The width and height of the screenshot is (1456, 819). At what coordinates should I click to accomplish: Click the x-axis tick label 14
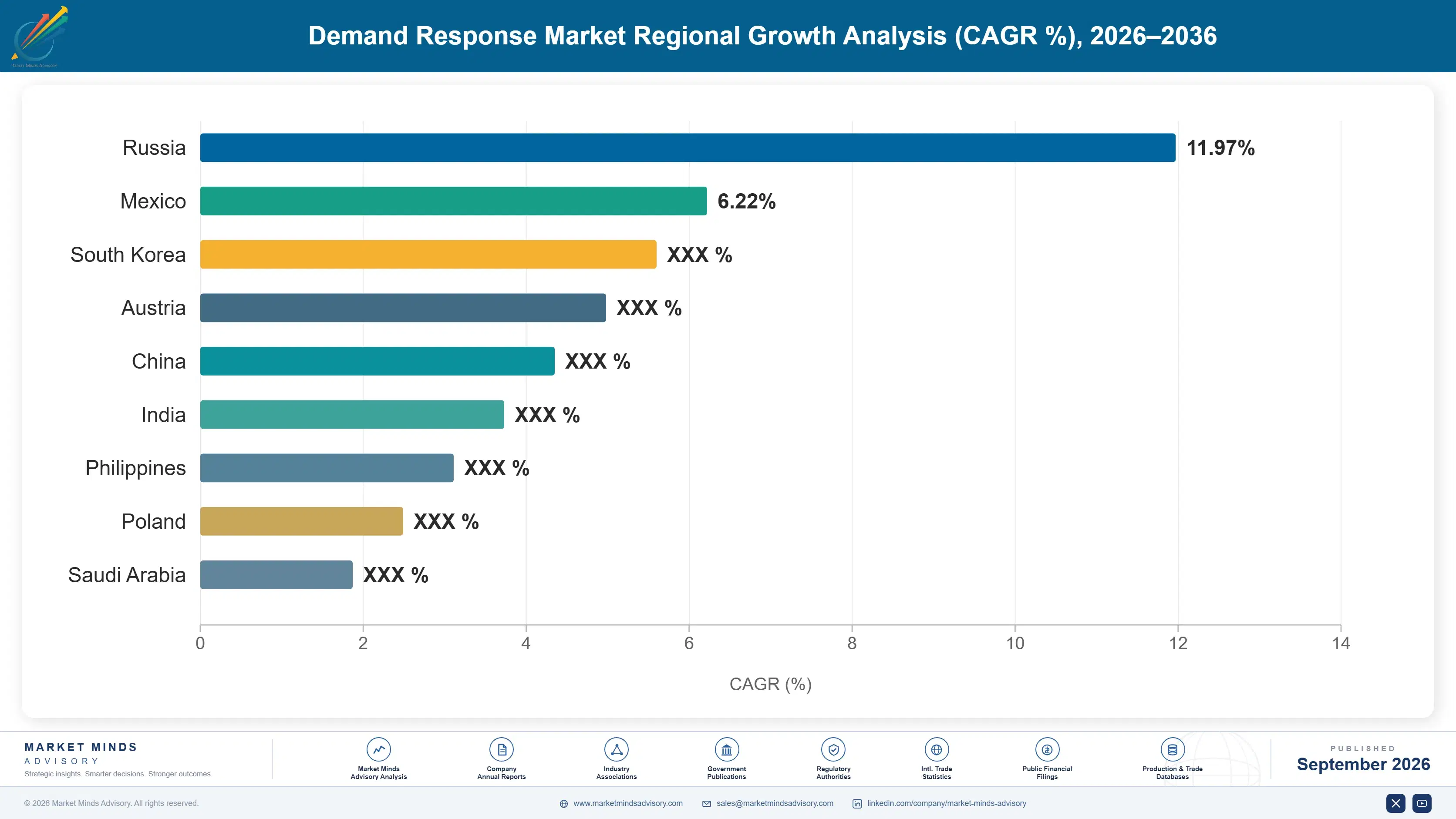(1341, 643)
